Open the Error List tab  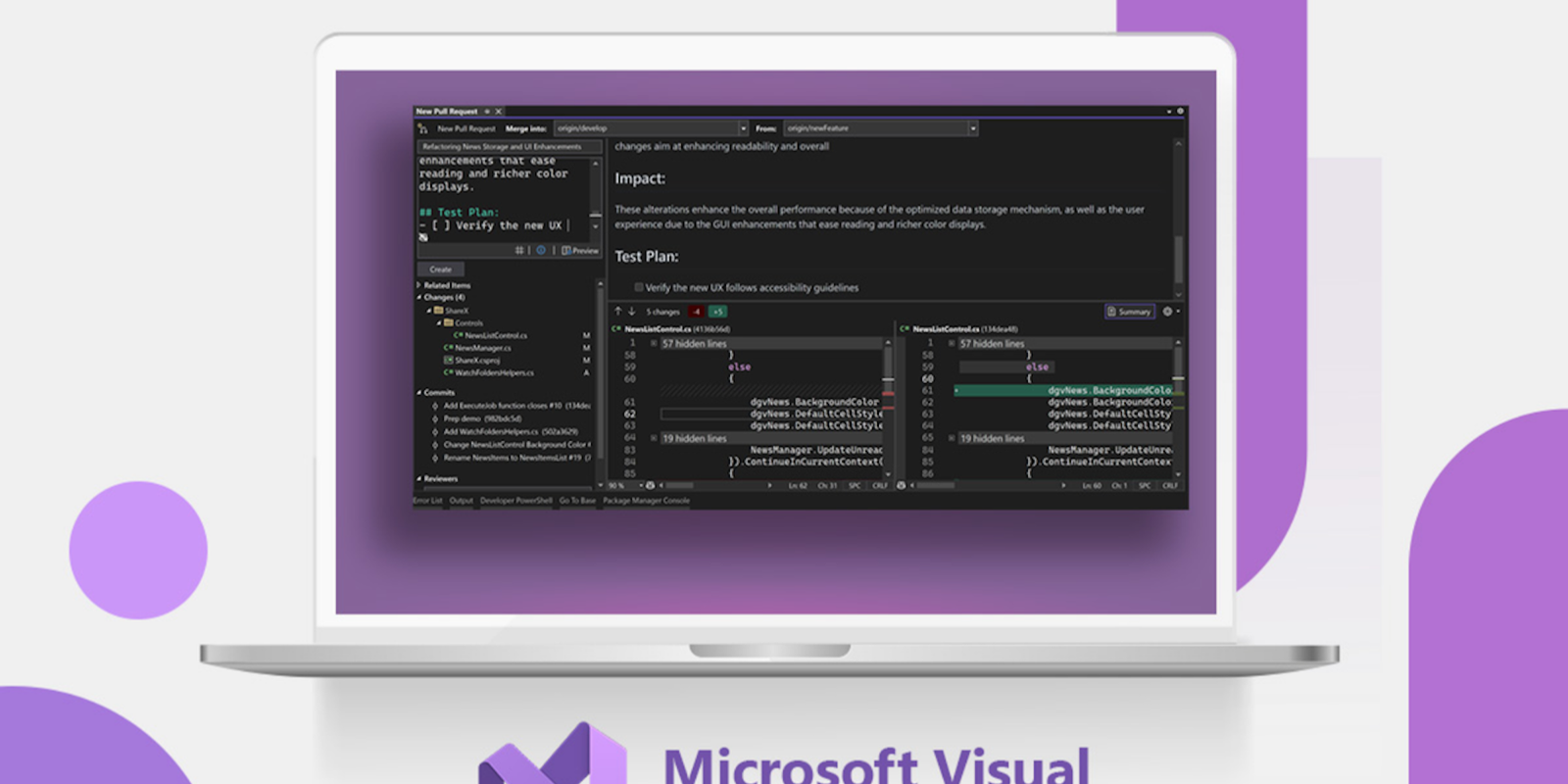click(x=427, y=501)
